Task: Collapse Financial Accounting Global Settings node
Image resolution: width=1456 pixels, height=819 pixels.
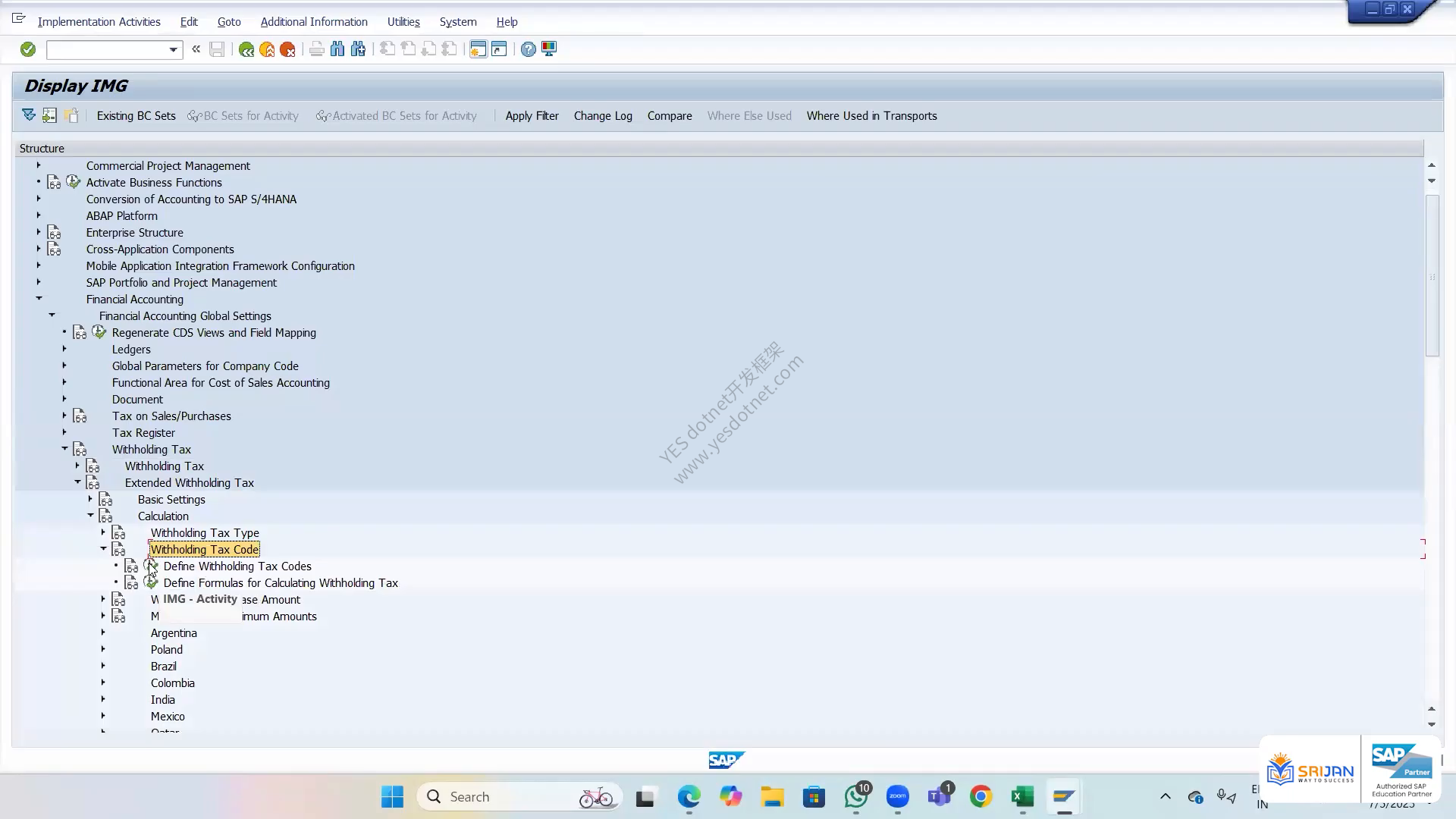Action: (52, 315)
